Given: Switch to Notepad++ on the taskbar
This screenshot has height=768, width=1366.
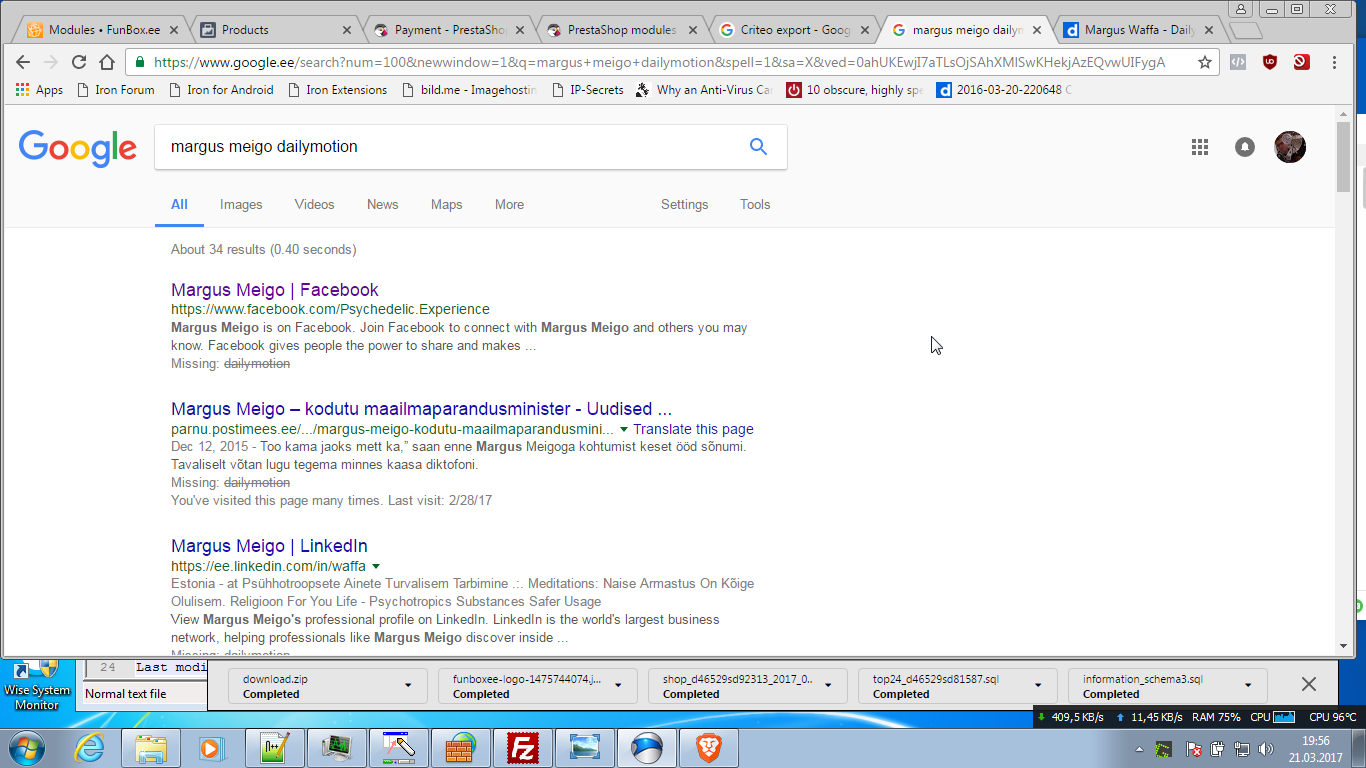Looking at the screenshot, I should 274,748.
